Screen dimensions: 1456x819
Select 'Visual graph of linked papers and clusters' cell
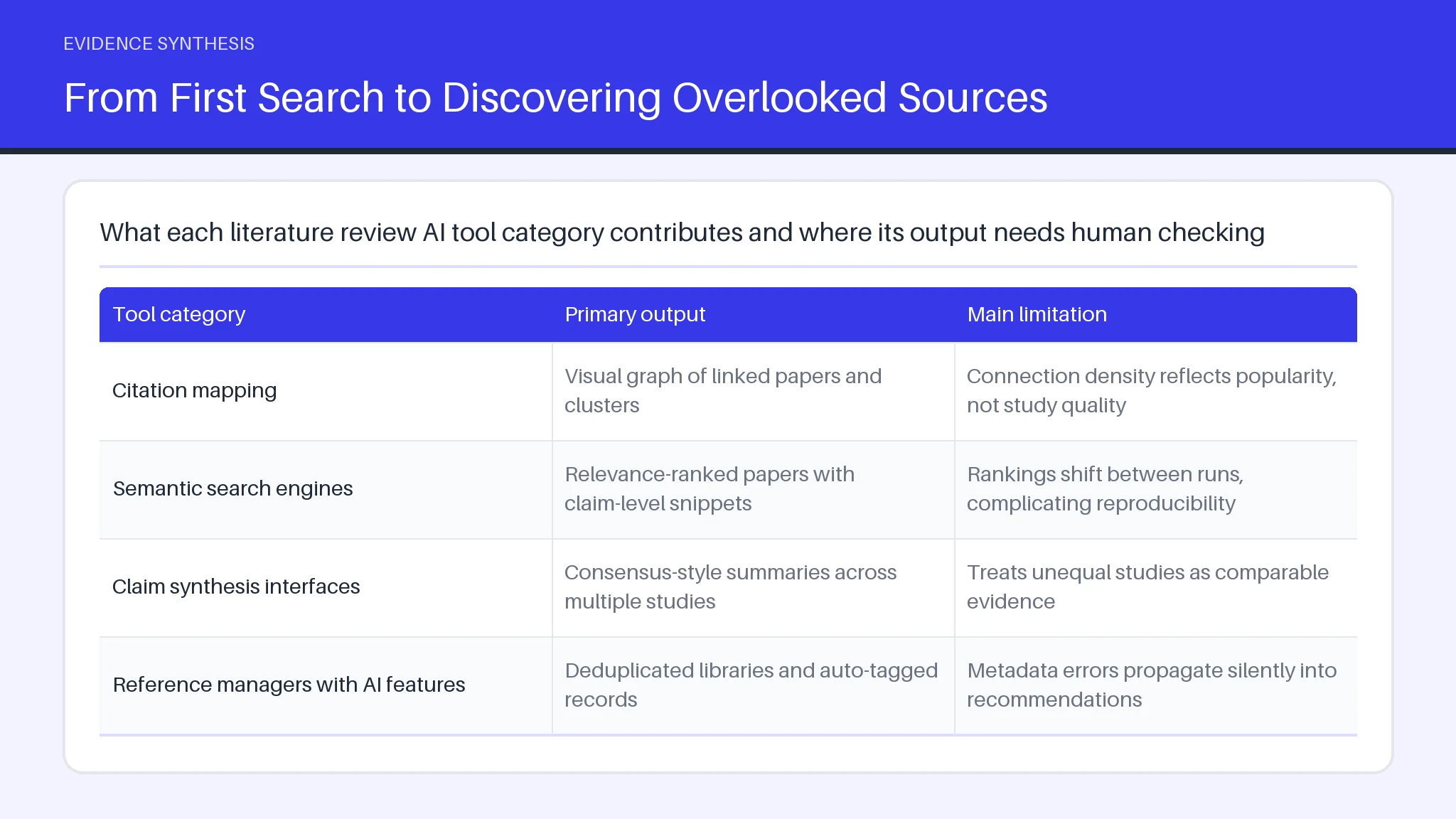click(753, 392)
